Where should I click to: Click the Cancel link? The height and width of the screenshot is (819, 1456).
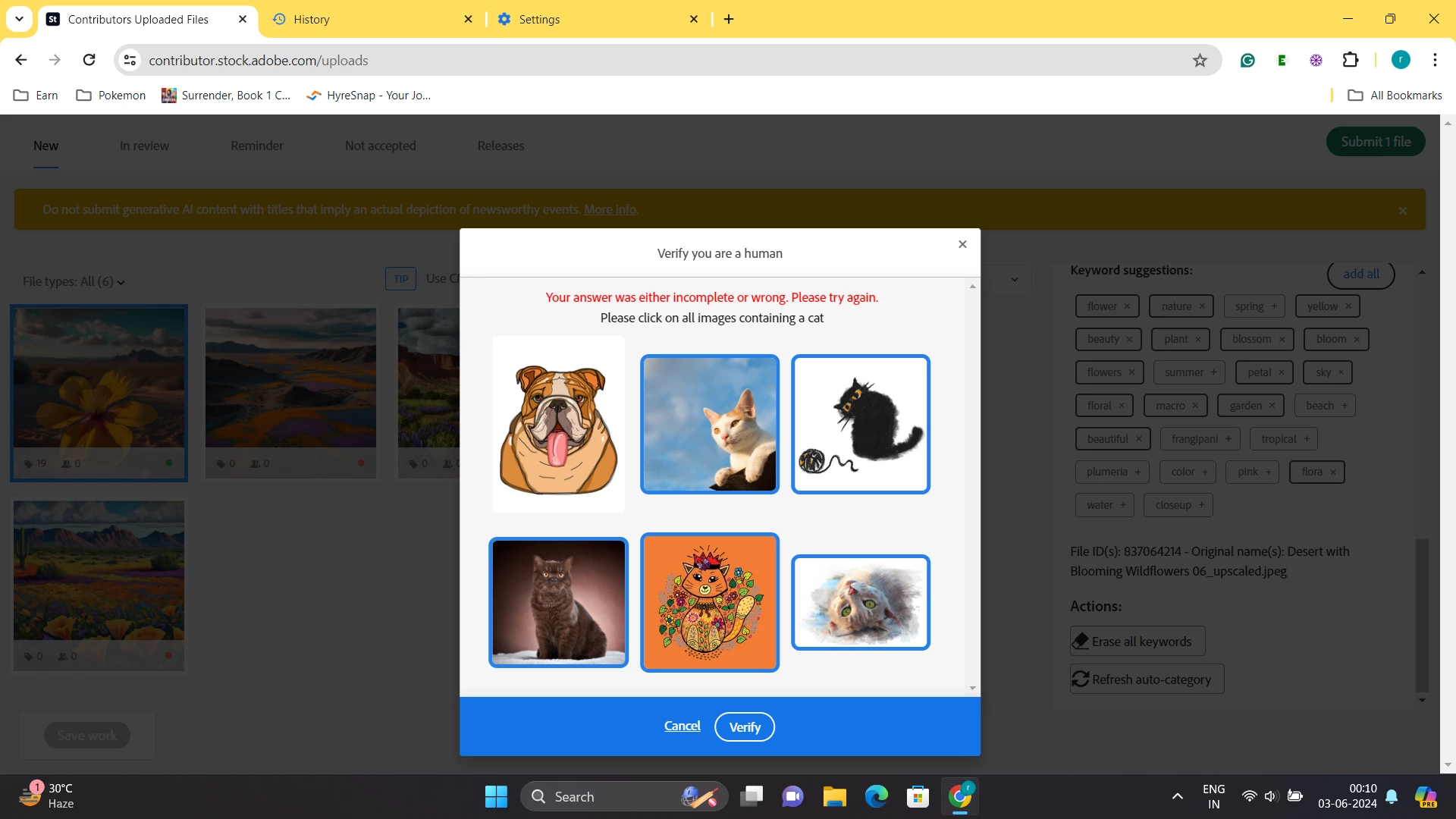tap(682, 726)
